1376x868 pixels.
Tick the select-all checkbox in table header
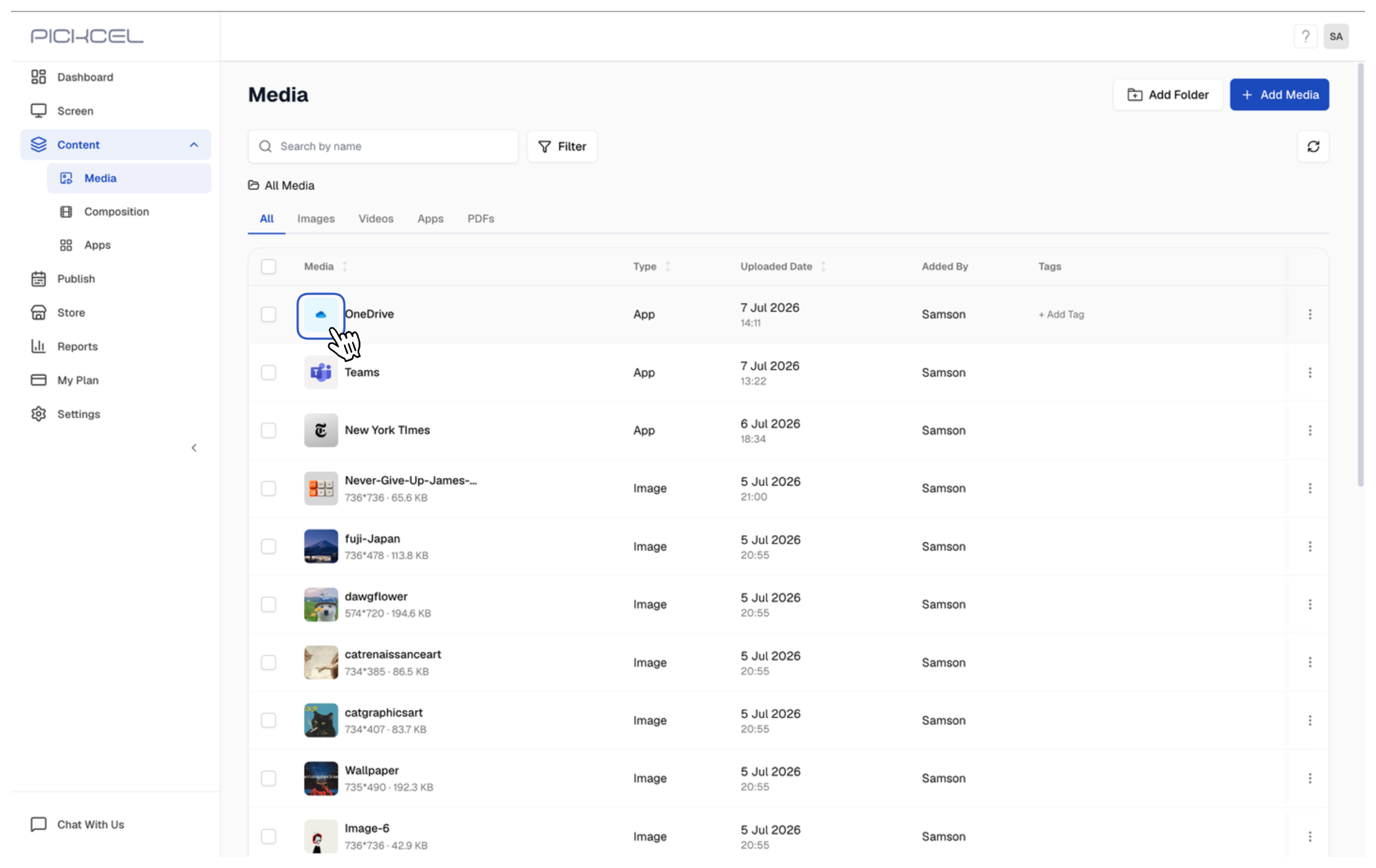[x=268, y=266]
